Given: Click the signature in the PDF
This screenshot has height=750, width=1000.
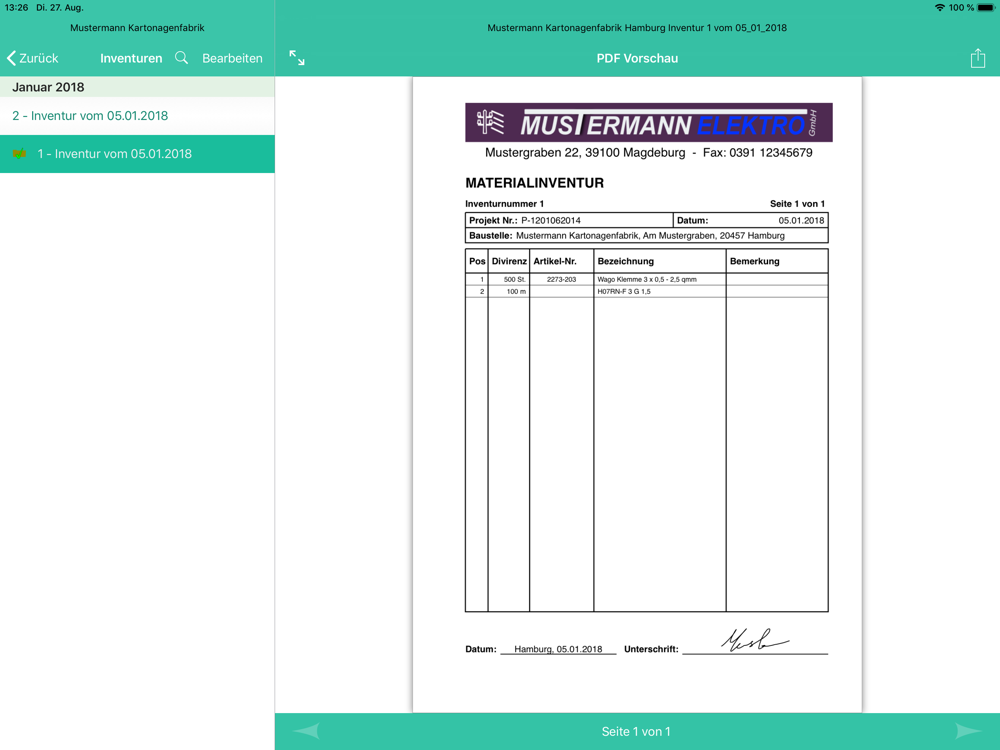Looking at the screenshot, I should pyautogui.click(x=755, y=640).
